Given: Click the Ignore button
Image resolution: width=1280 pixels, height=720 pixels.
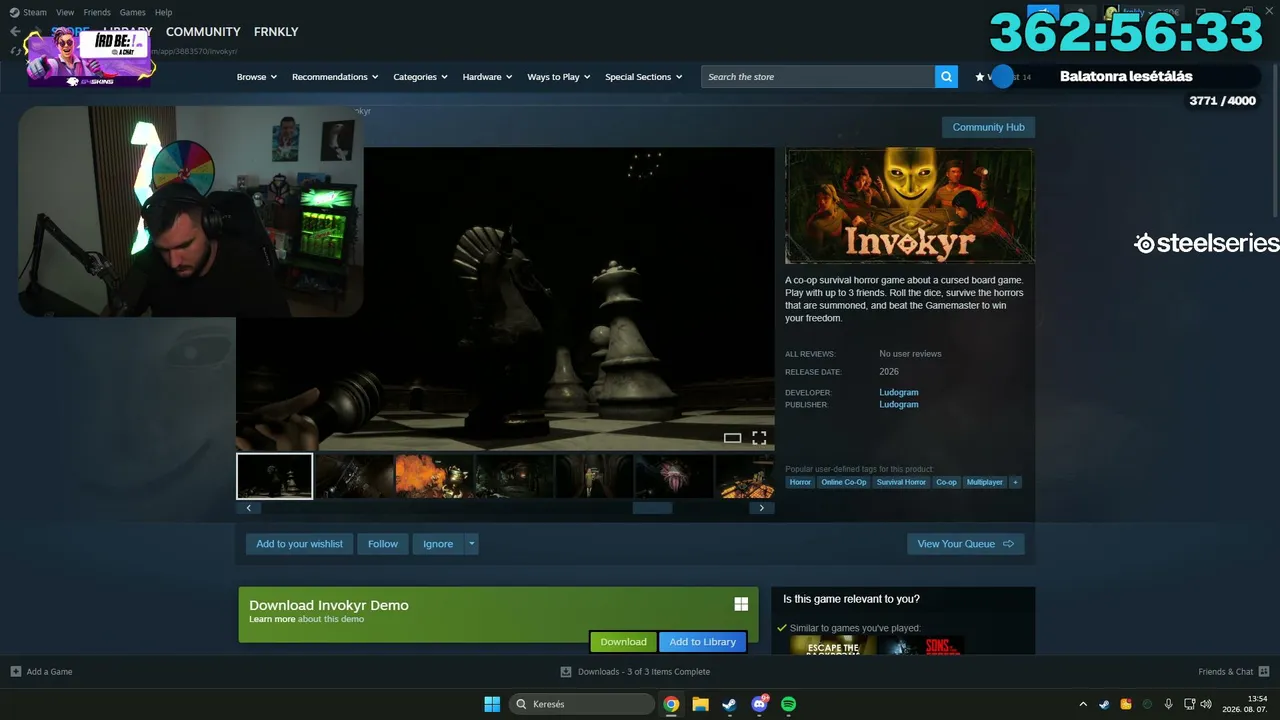Looking at the screenshot, I should [438, 544].
